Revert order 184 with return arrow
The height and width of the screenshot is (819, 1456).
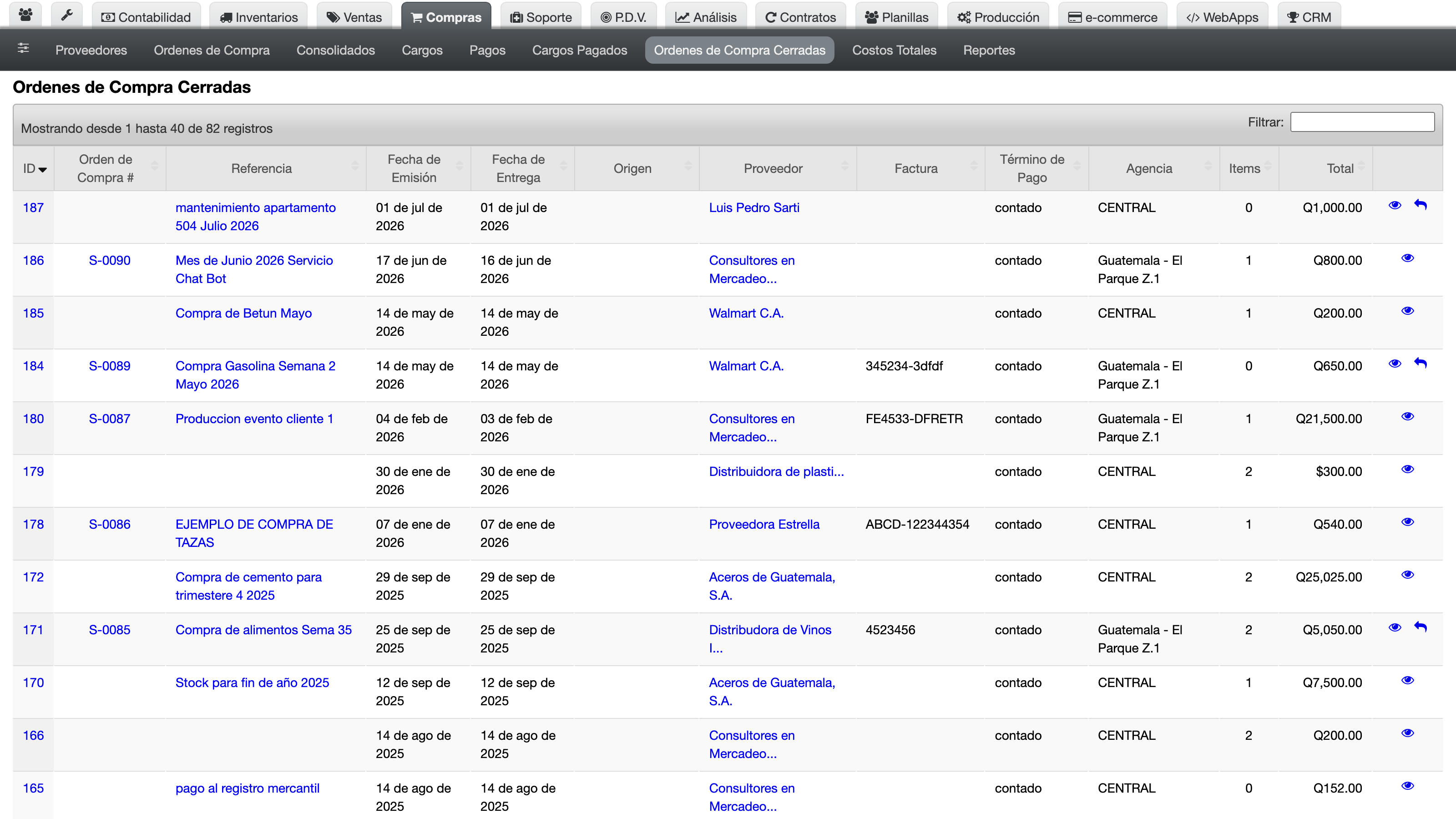pyautogui.click(x=1421, y=363)
